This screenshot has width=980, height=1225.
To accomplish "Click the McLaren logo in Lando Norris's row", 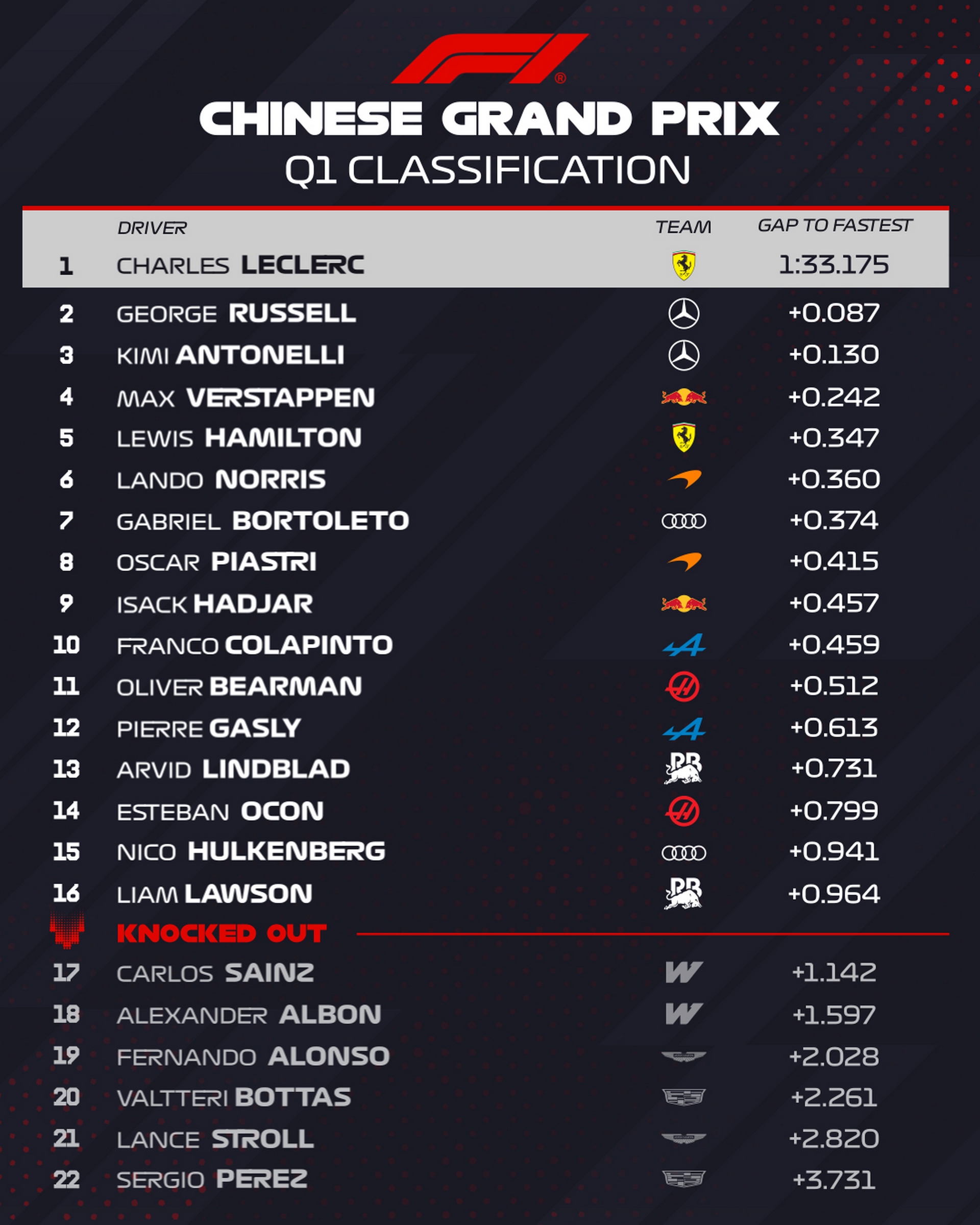I will pos(683,480).
